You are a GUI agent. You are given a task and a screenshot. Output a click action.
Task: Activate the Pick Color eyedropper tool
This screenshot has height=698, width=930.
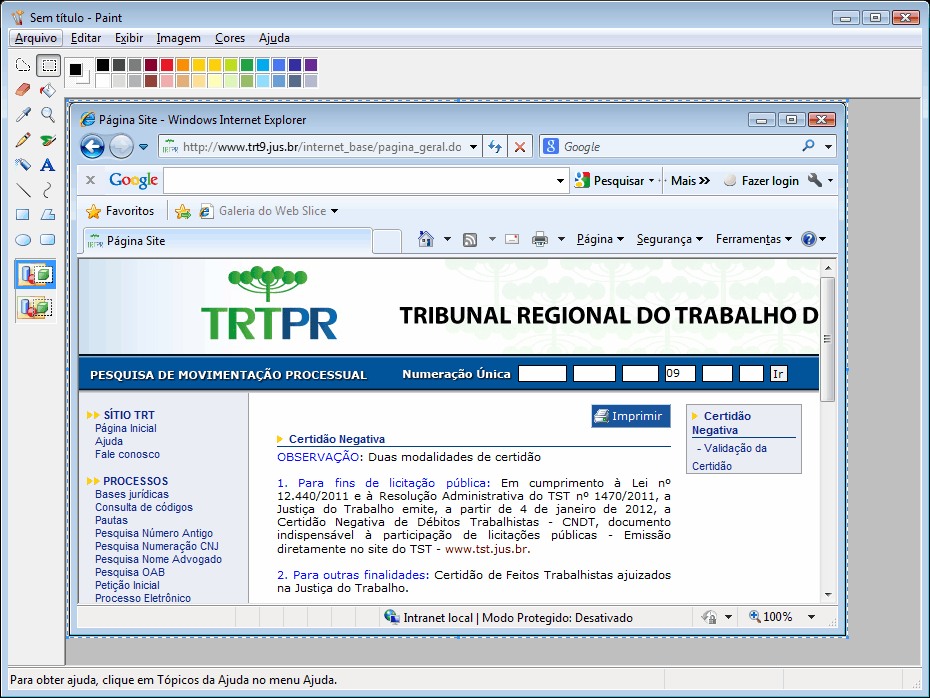[x=23, y=114]
